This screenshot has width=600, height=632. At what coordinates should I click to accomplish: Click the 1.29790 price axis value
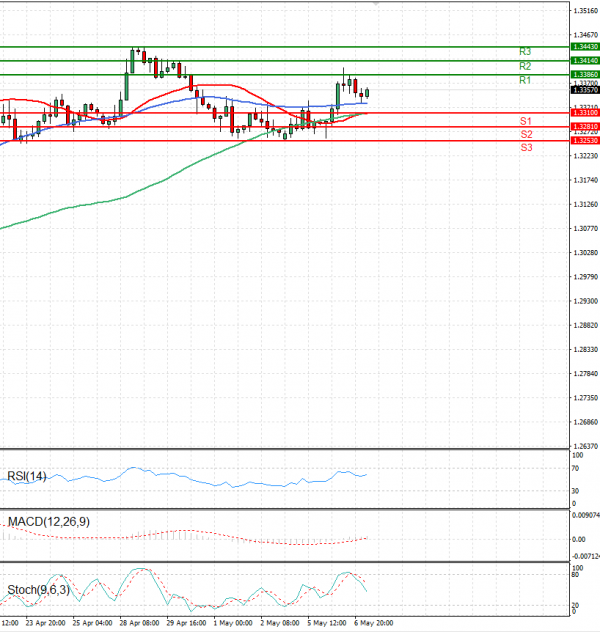pos(586,277)
